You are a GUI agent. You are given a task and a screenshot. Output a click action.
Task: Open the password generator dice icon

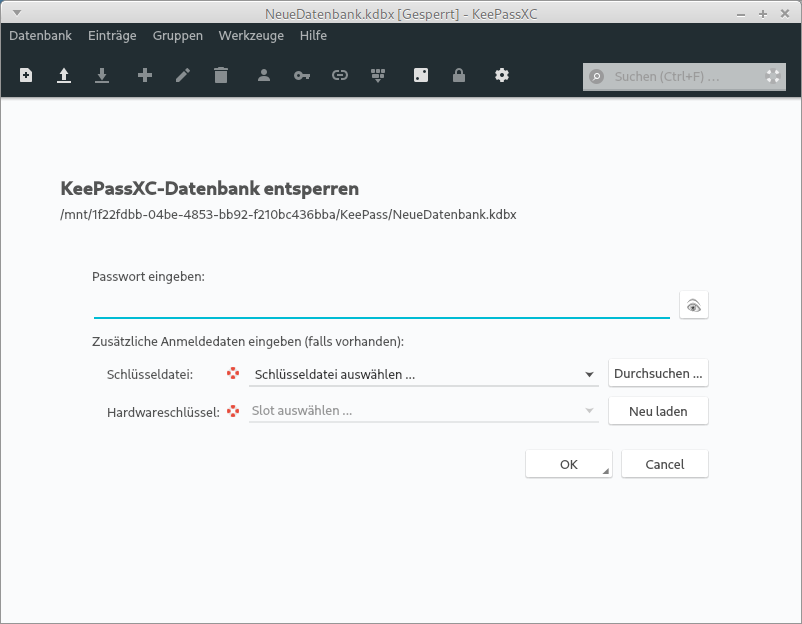421,75
